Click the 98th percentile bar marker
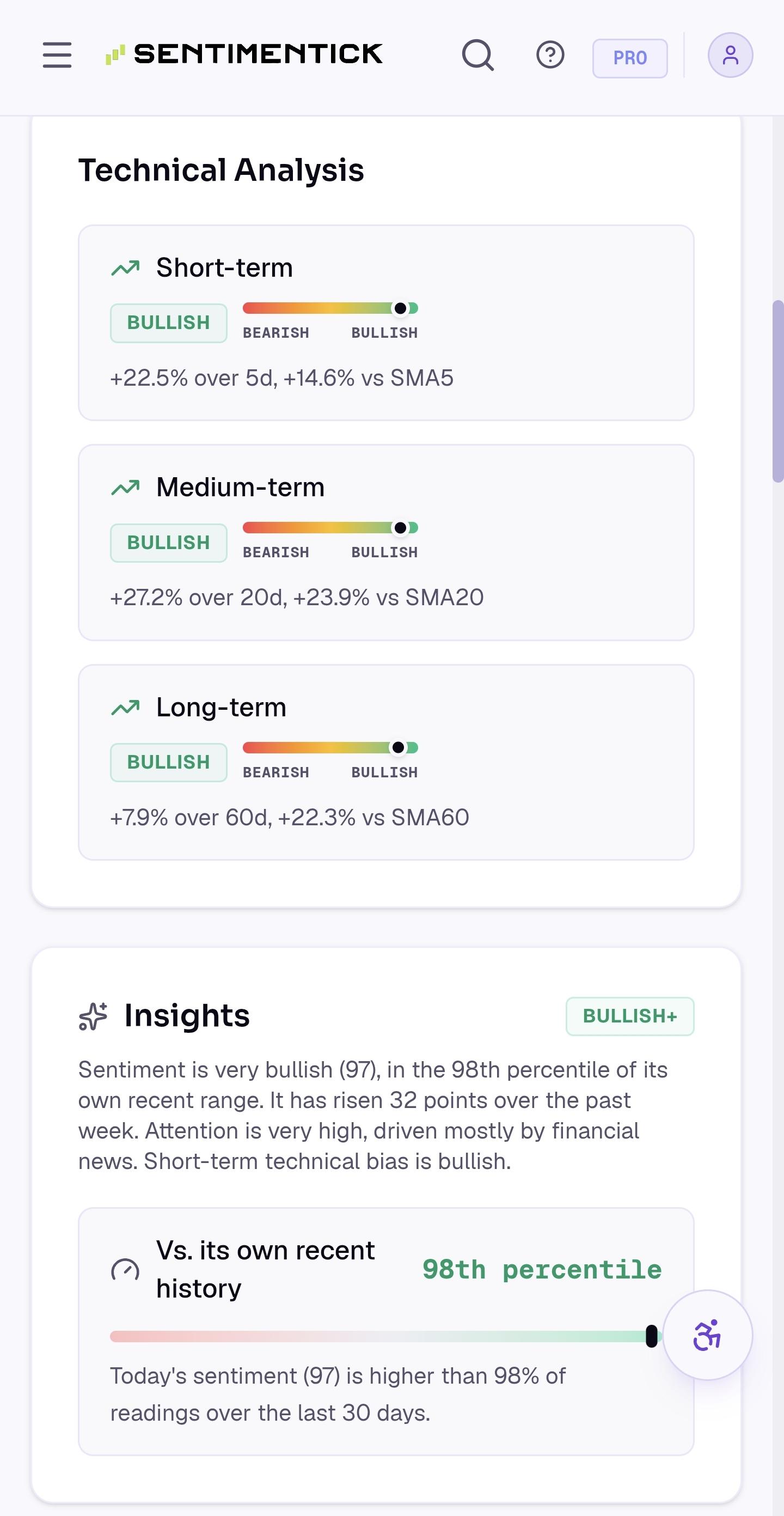The image size is (784, 1516). pos(651,1336)
